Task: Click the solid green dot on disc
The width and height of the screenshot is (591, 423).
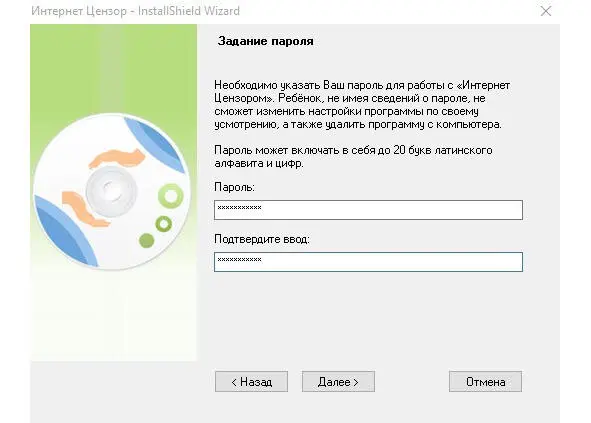Action: 147,241
